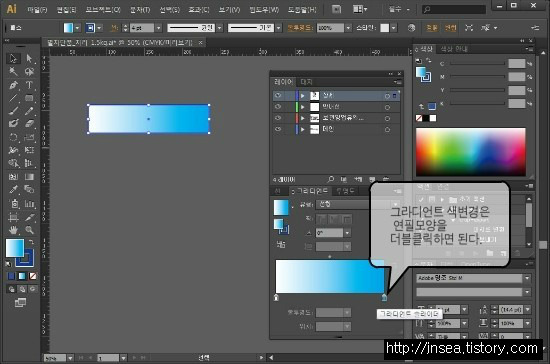Toggle visibility of the bottom 대인 layer
Screen dimensions: 550x364
tap(278, 129)
